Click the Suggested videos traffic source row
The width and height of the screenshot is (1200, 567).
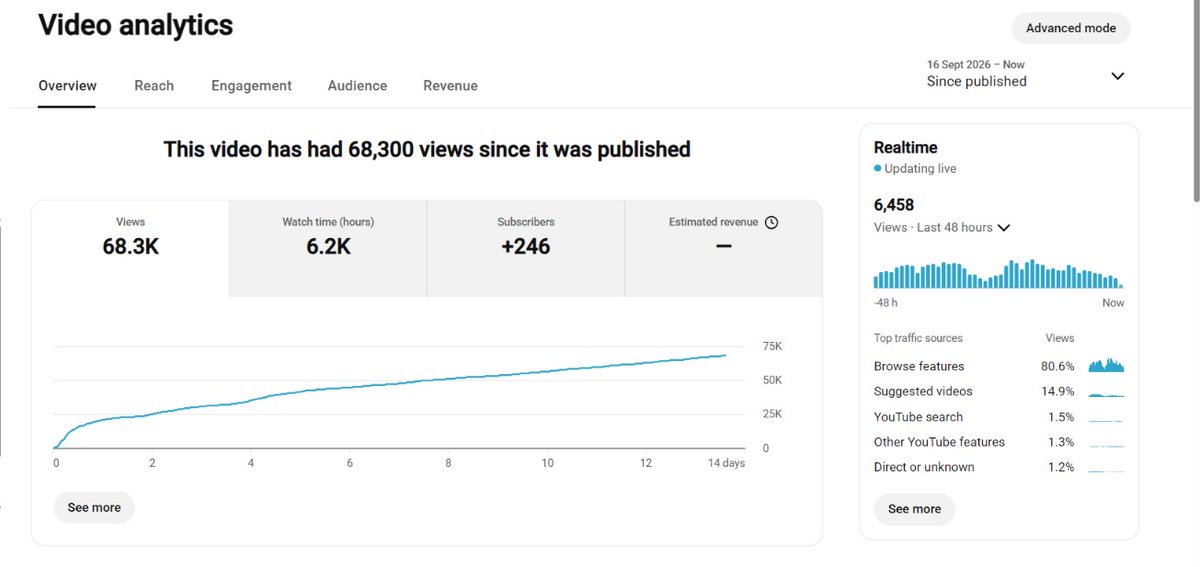(x=999, y=392)
